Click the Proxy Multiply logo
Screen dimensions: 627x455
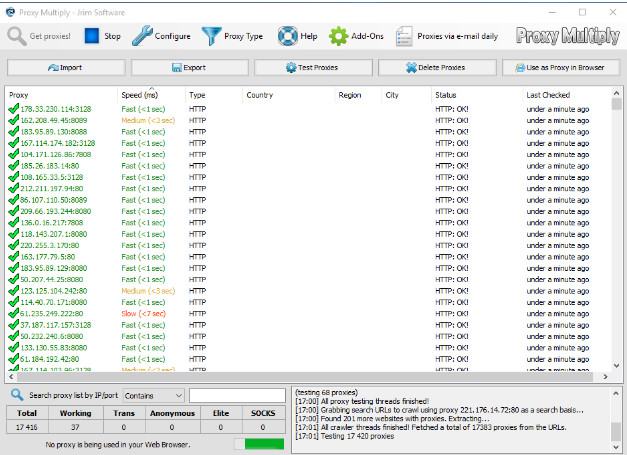coord(567,36)
